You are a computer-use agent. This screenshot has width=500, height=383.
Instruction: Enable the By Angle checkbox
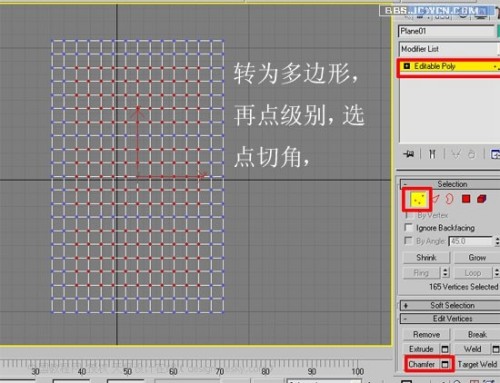point(408,241)
